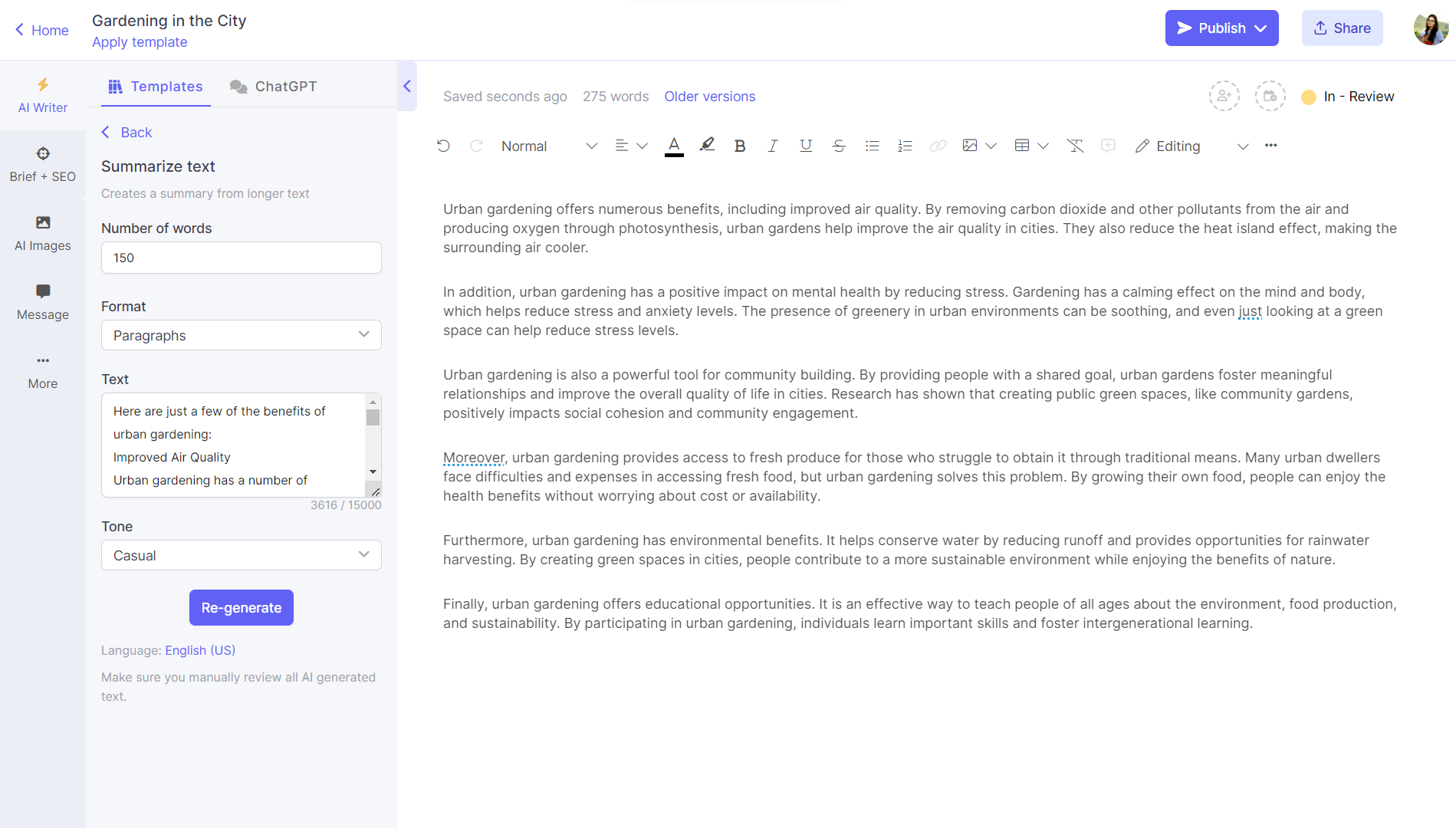Open the Tone dropdown set to Casual
This screenshot has height=828, width=1456.
(241, 555)
